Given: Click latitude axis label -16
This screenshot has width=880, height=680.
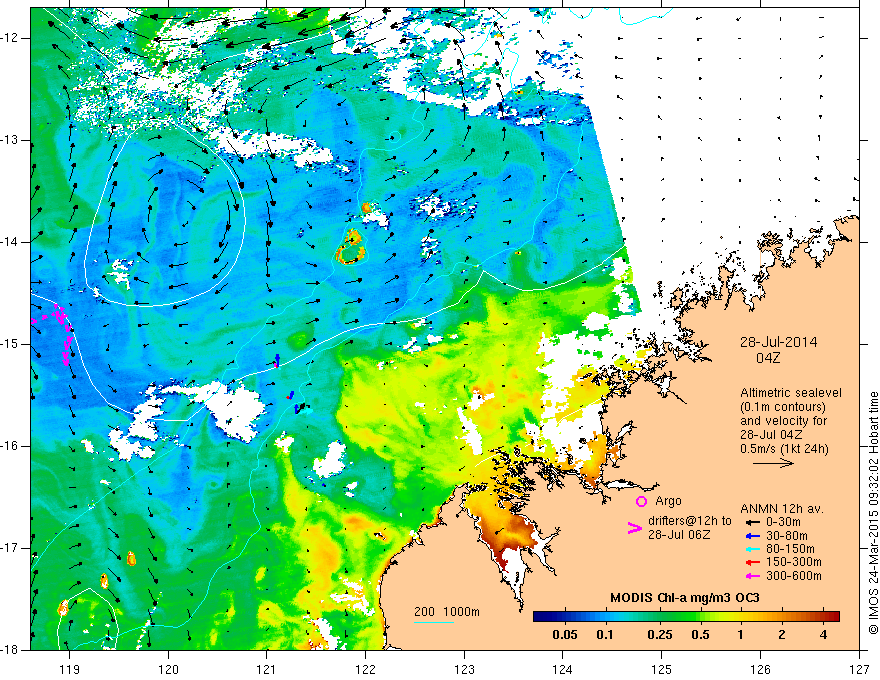Looking at the screenshot, I should pyautogui.click(x=10, y=446).
